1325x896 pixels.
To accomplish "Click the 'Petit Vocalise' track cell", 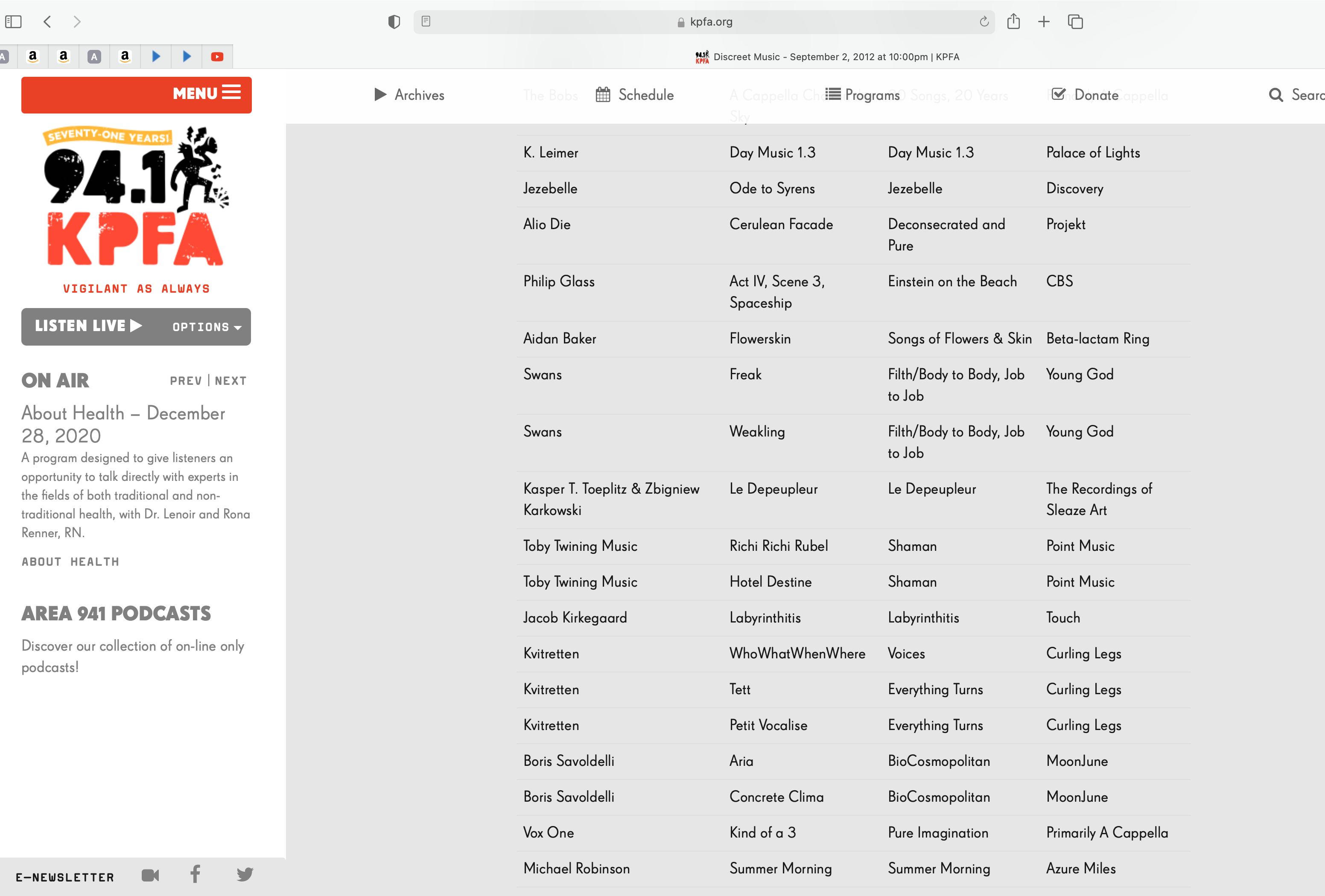I will [768, 725].
